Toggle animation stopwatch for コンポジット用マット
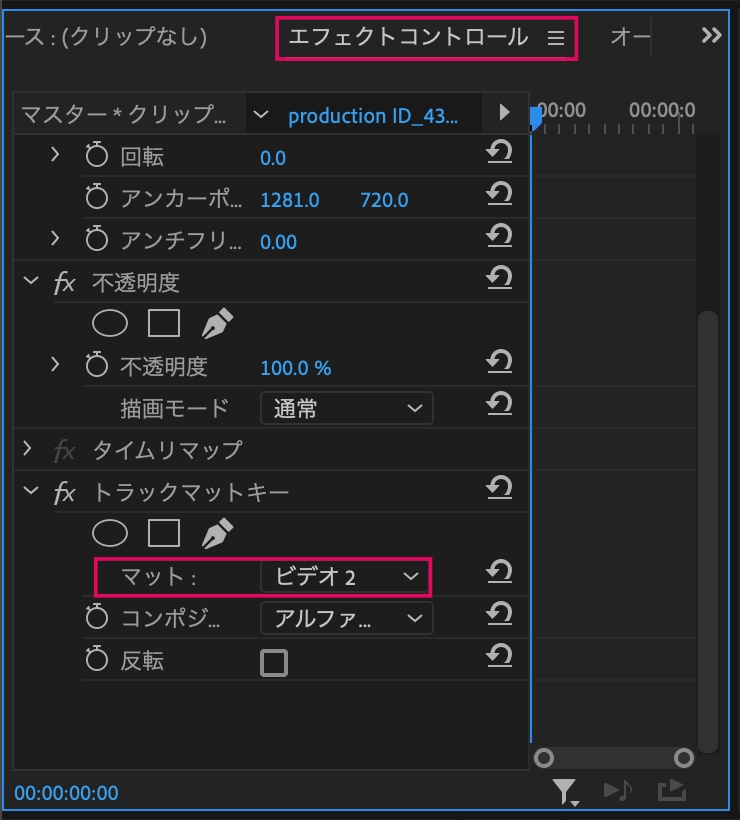The width and height of the screenshot is (740, 820). coord(97,617)
